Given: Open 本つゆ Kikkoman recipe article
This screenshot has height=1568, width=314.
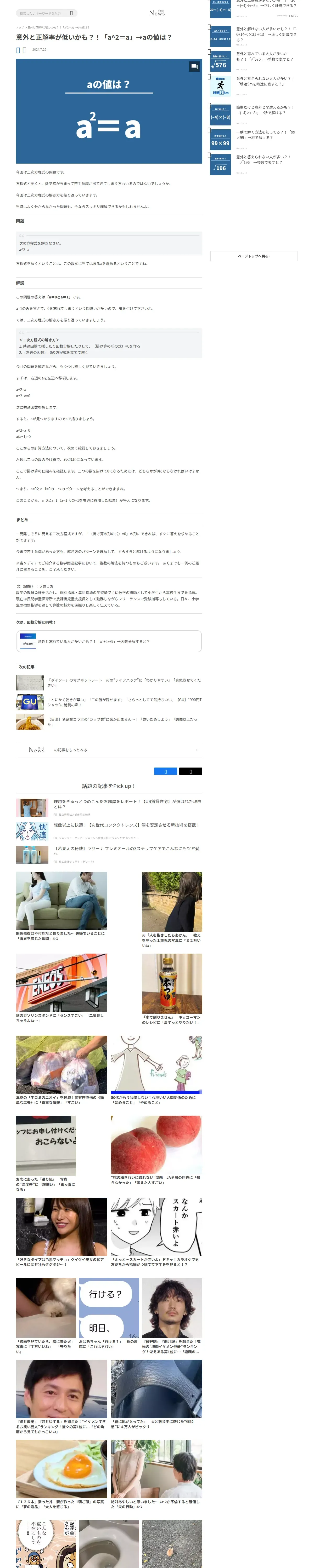Looking at the screenshot, I should tap(172, 989).
